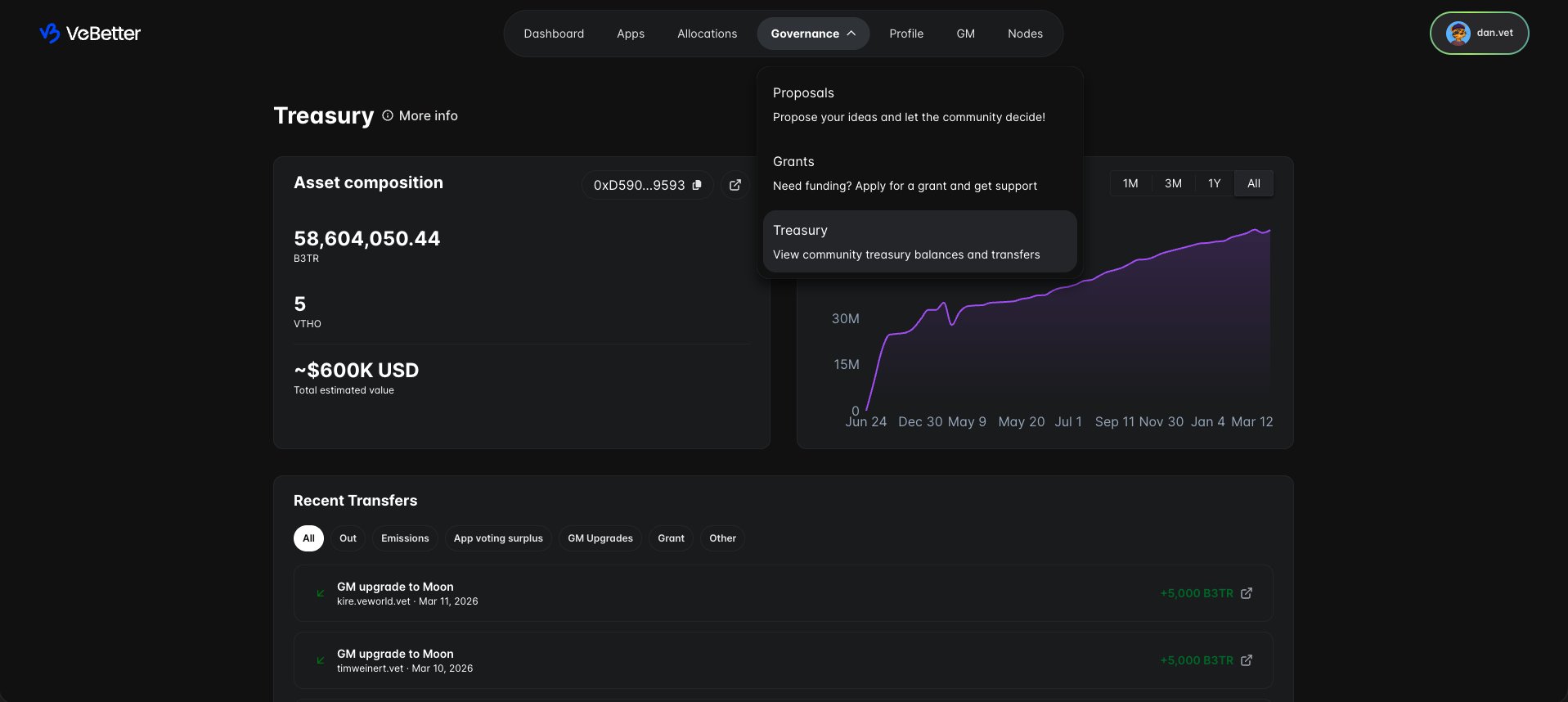Click the dan.vet profile avatar

pos(1458,34)
